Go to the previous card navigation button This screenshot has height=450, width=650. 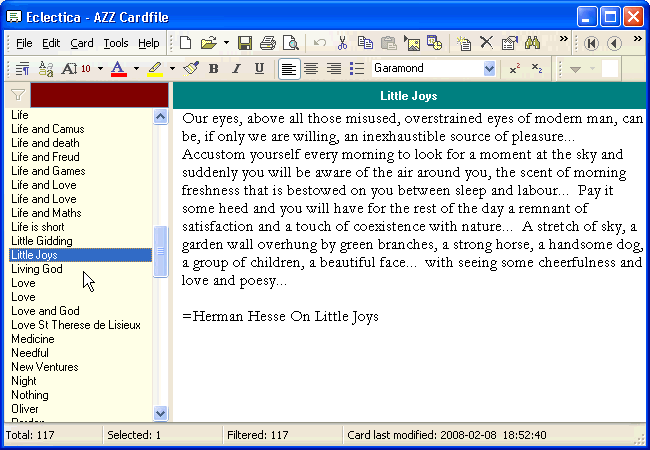(x=614, y=43)
